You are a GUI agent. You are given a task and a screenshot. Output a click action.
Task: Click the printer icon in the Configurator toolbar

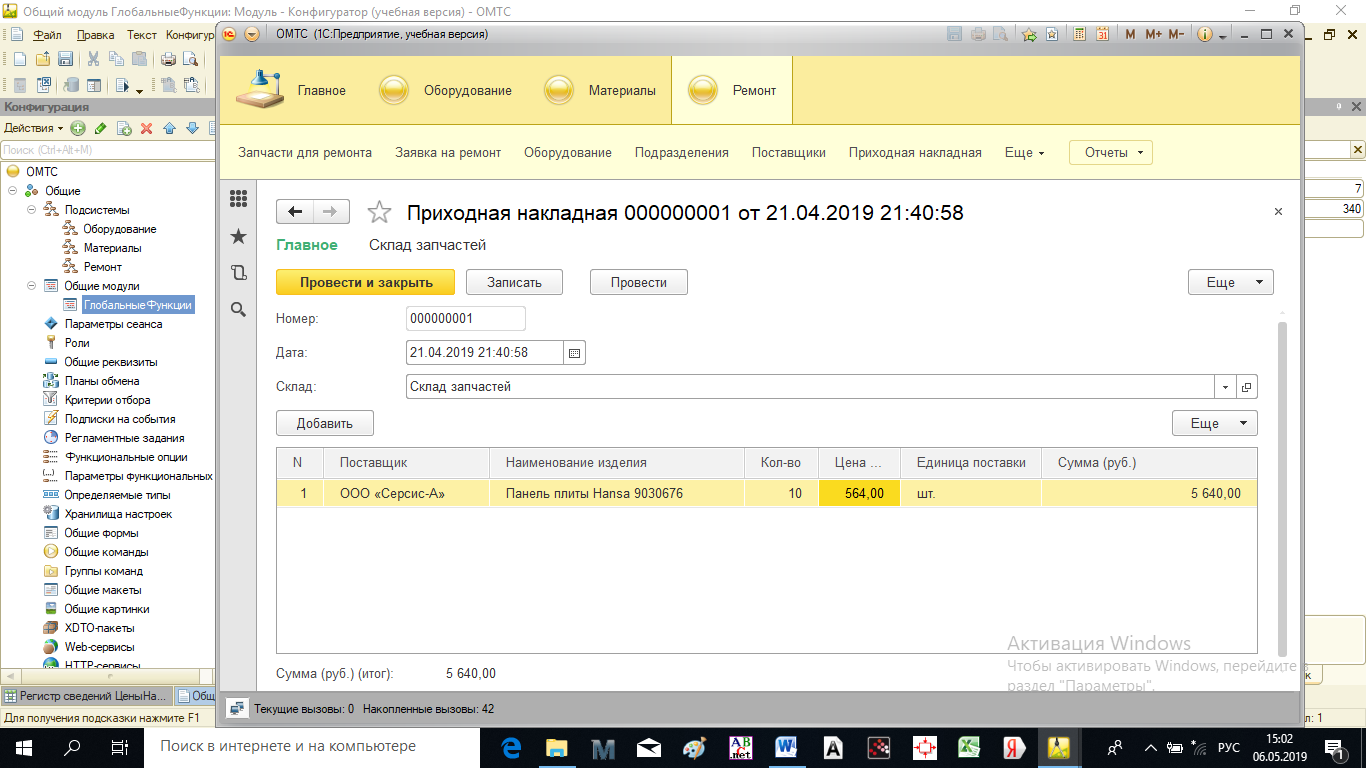click(x=169, y=59)
